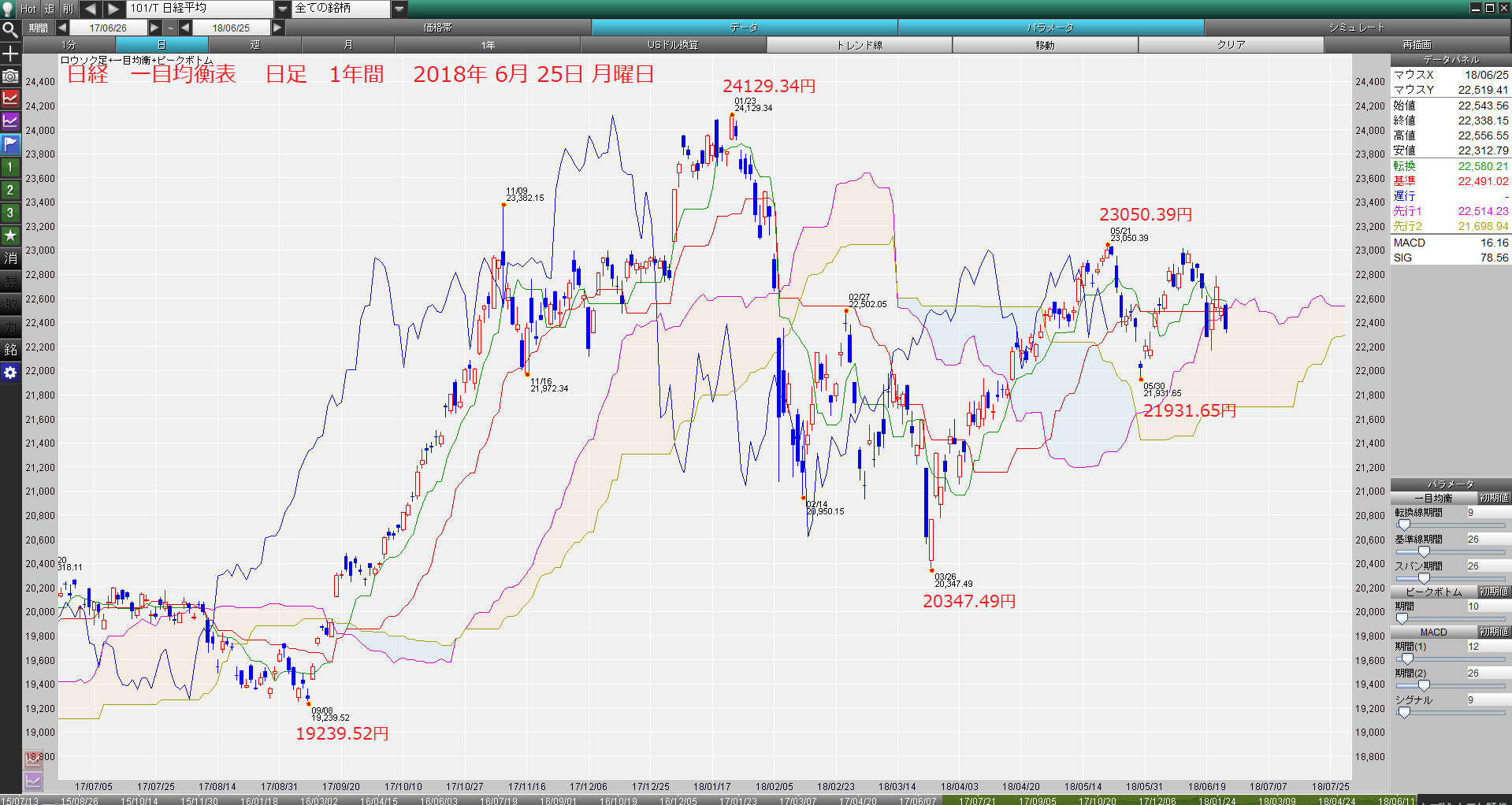Select the シミュレート tab
The image size is (1512, 805).
point(1357,28)
